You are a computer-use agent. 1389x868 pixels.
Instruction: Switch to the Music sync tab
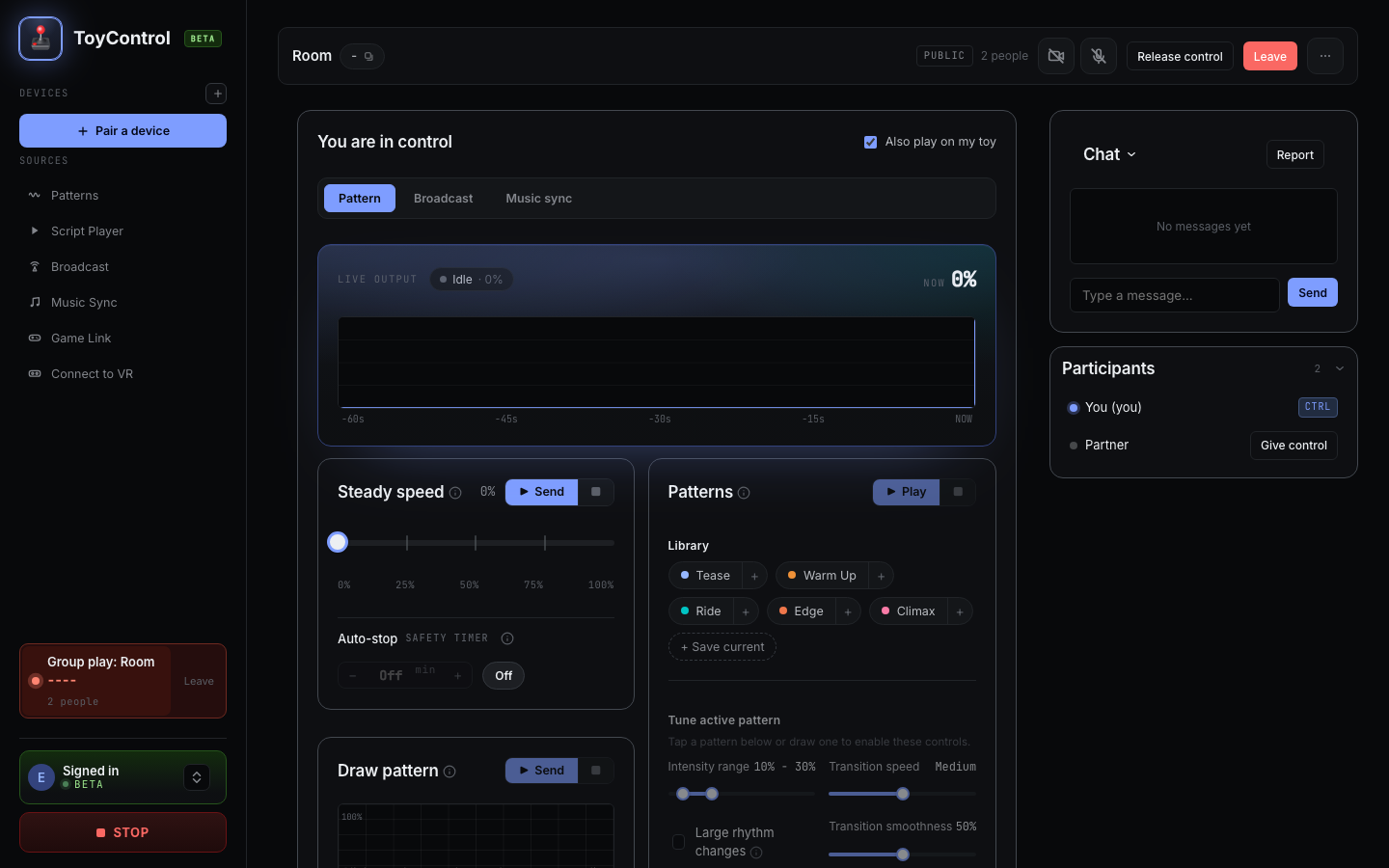[x=539, y=199]
